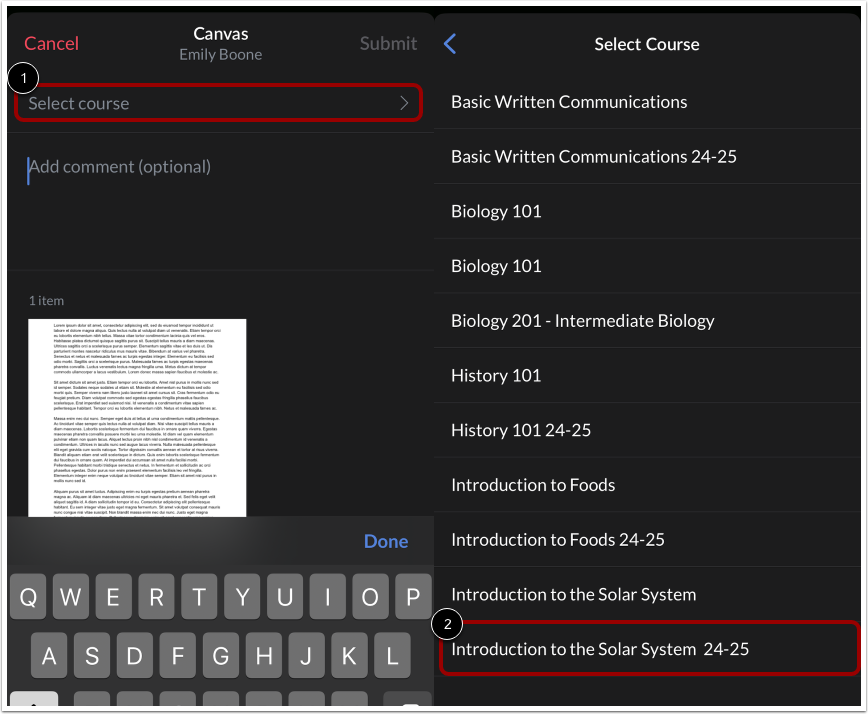Image resolution: width=868 pixels, height=714 pixels.
Task: Tap the A key on keyboard
Action: pyautogui.click(x=49, y=656)
